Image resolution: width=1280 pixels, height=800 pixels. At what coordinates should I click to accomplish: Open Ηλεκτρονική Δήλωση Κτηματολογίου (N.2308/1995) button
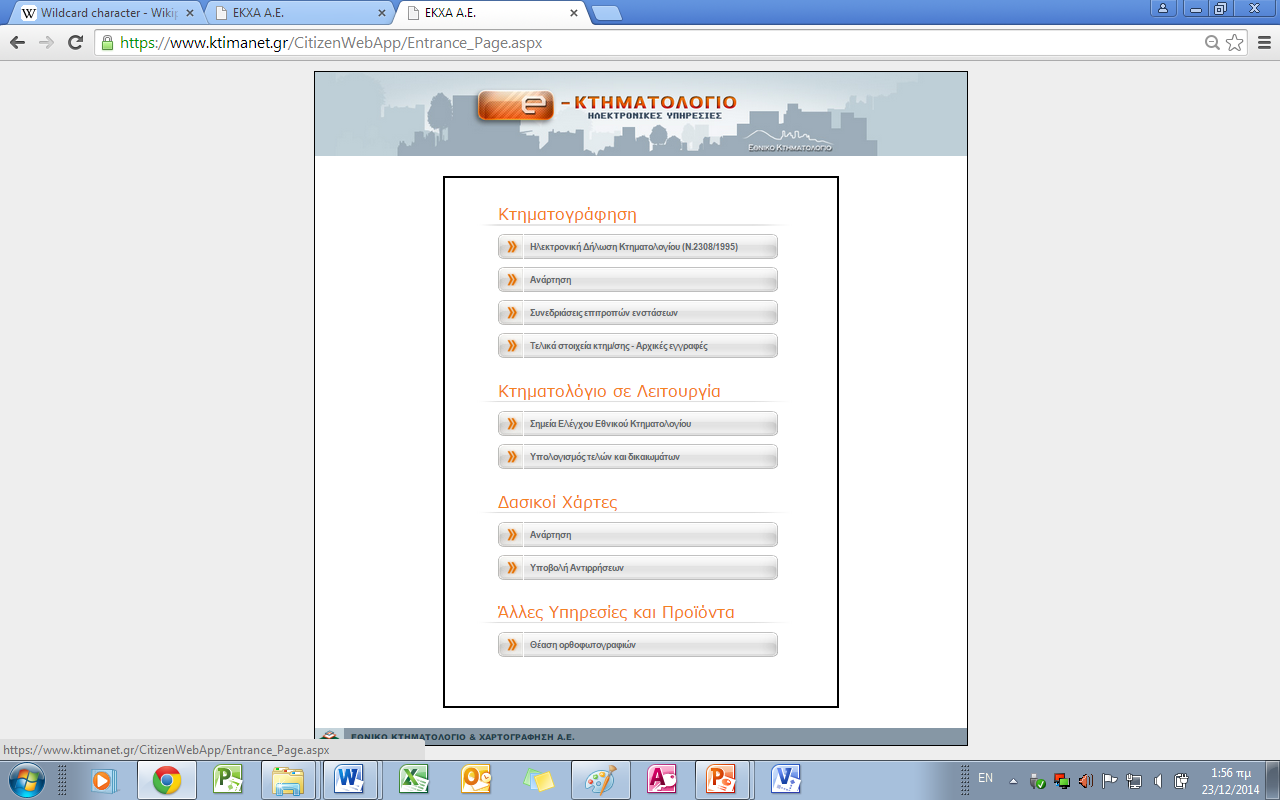[x=637, y=246]
